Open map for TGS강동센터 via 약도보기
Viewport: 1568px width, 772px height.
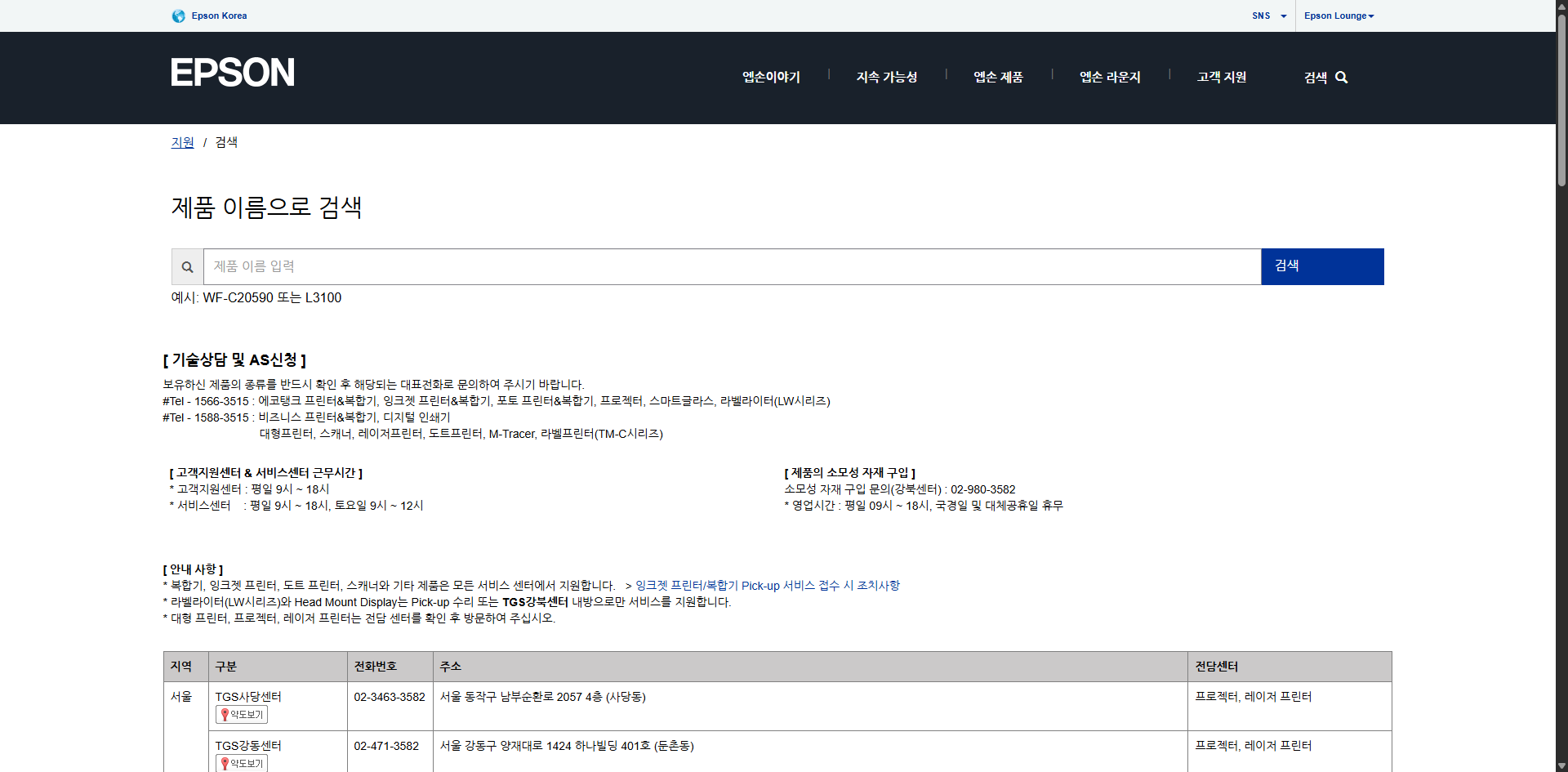(x=242, y=763)
